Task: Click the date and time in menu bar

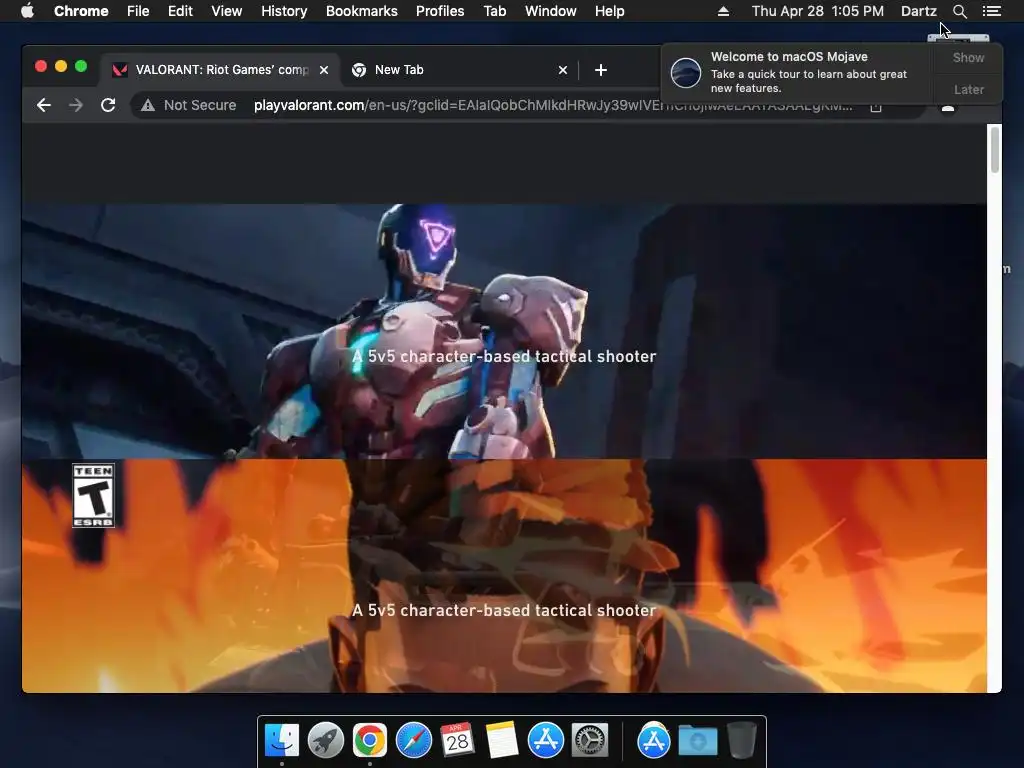Action: coord(818,11)
